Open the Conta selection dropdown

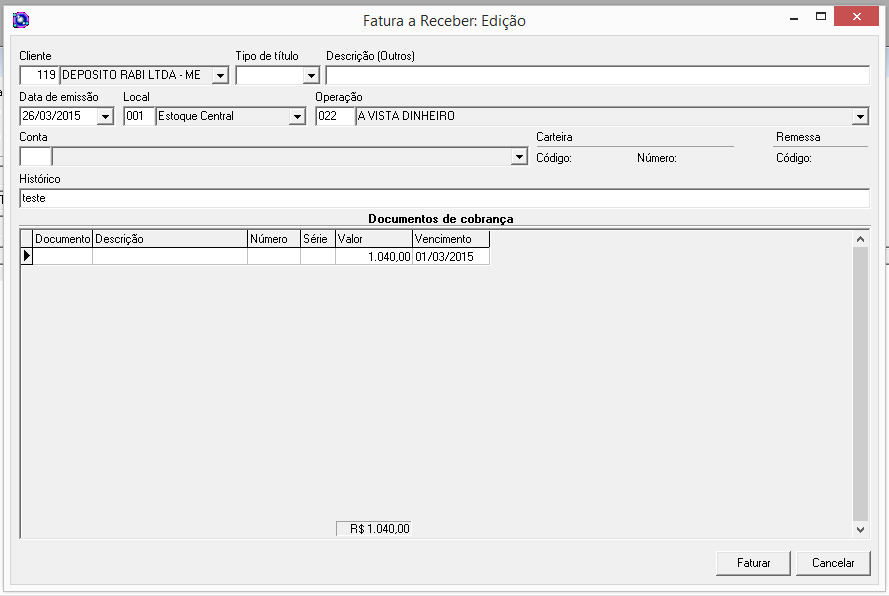pos(519,156)
